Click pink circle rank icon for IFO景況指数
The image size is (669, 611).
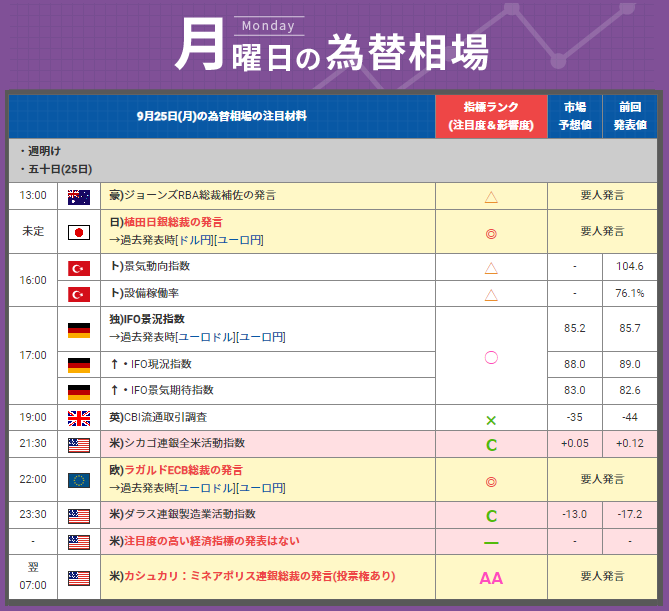(491, 357)
